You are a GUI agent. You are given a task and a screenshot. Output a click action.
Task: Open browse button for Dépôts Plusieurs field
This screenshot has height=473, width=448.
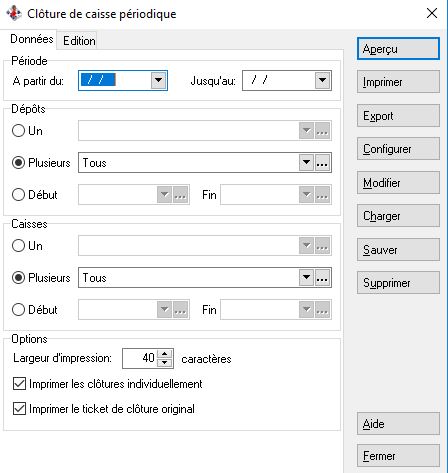click(322, 163)
